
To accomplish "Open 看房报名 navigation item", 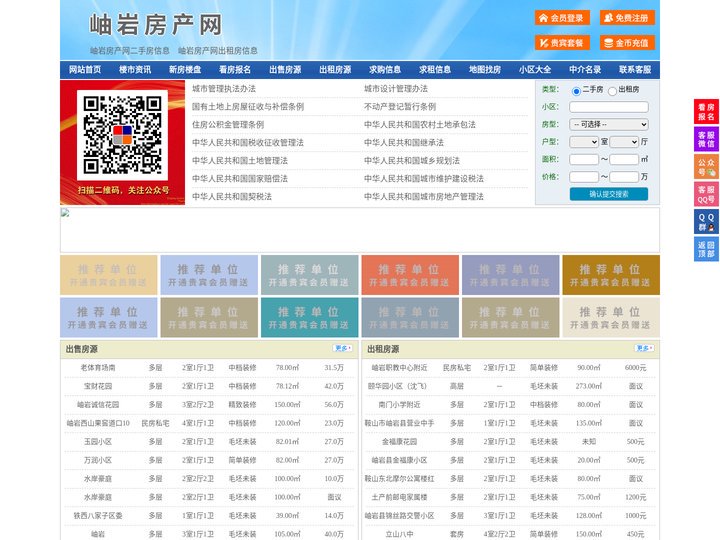I will click(235, 70).
